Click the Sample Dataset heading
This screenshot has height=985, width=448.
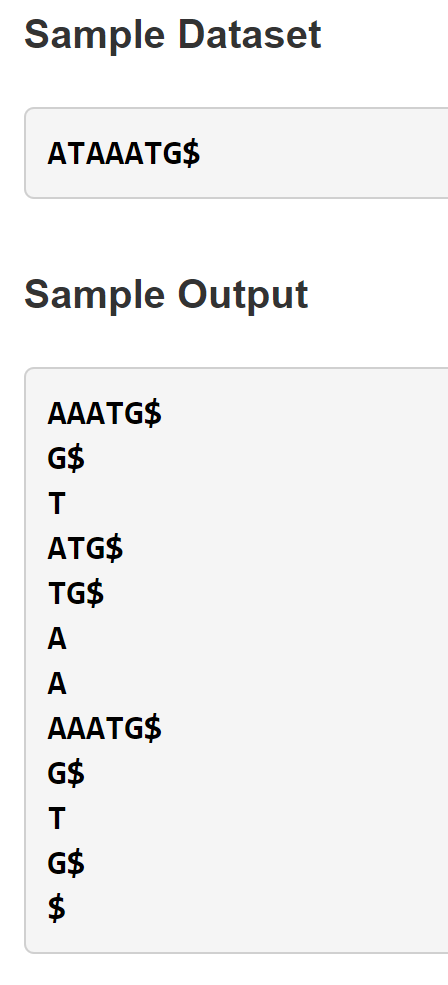(x=173, y=35)
